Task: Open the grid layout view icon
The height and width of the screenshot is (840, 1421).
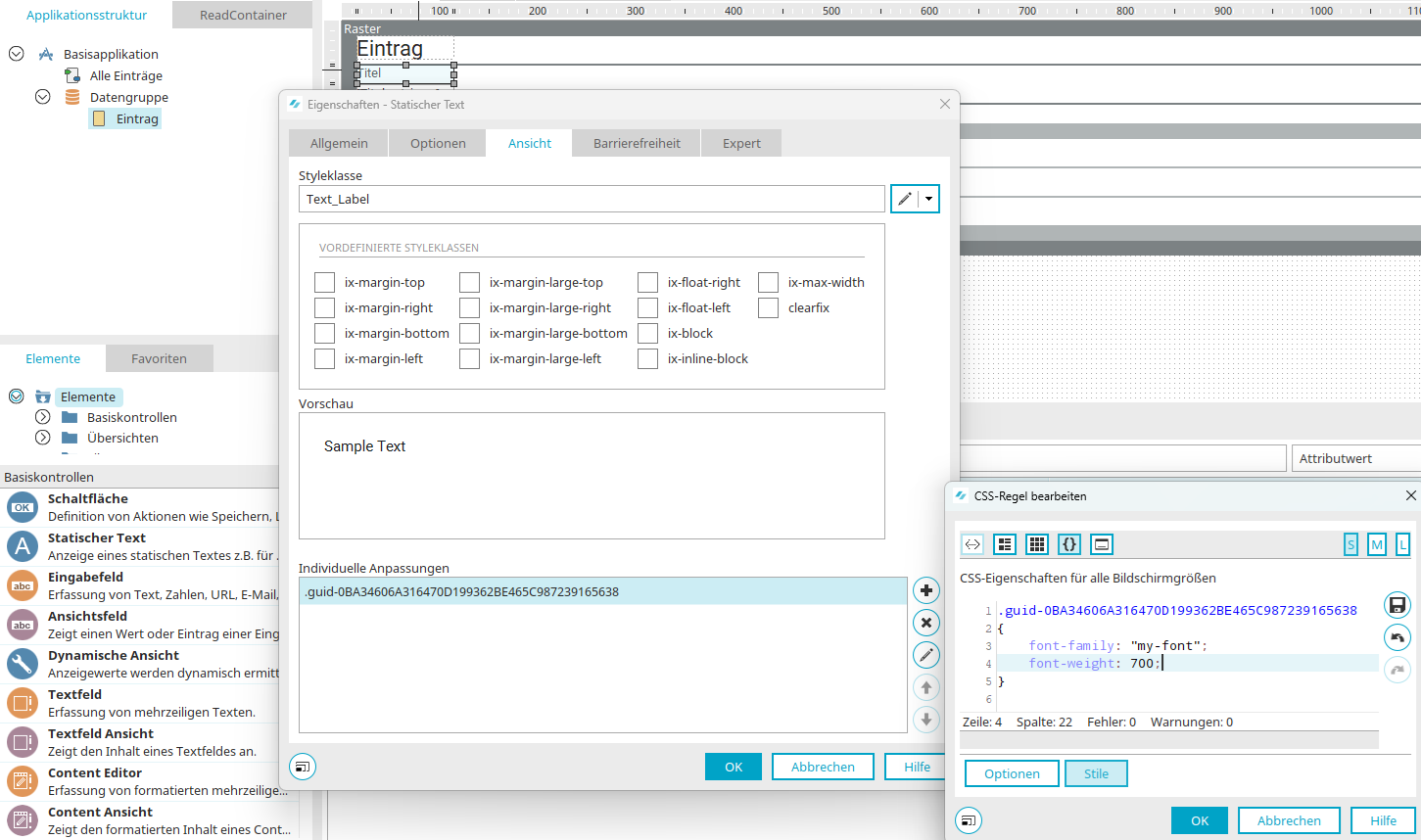Action: (x=1037, y=544)
